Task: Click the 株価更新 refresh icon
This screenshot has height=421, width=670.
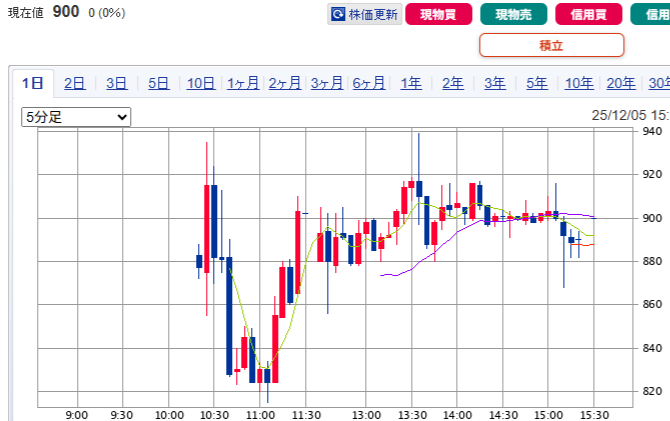Action: (x=339, y=15)
